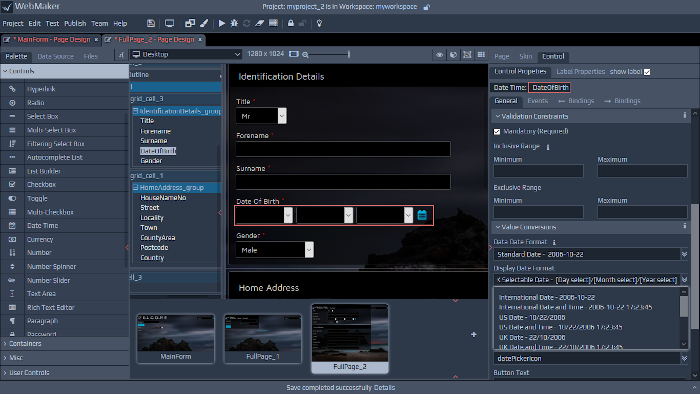The width and height of the screenshot is (700, 394).
Task: Open the Events tab
Action: [x=538, y=101]
